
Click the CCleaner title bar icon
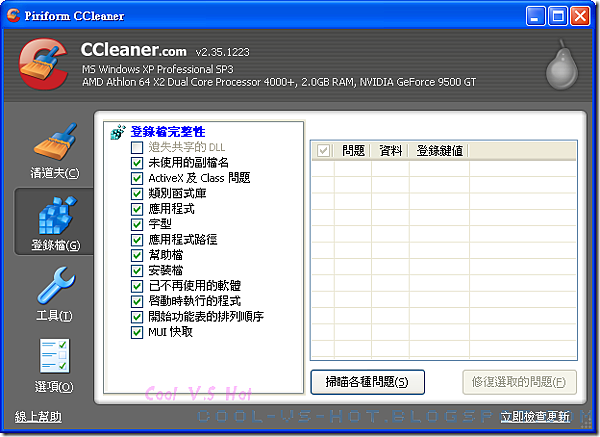pos(13,15)
